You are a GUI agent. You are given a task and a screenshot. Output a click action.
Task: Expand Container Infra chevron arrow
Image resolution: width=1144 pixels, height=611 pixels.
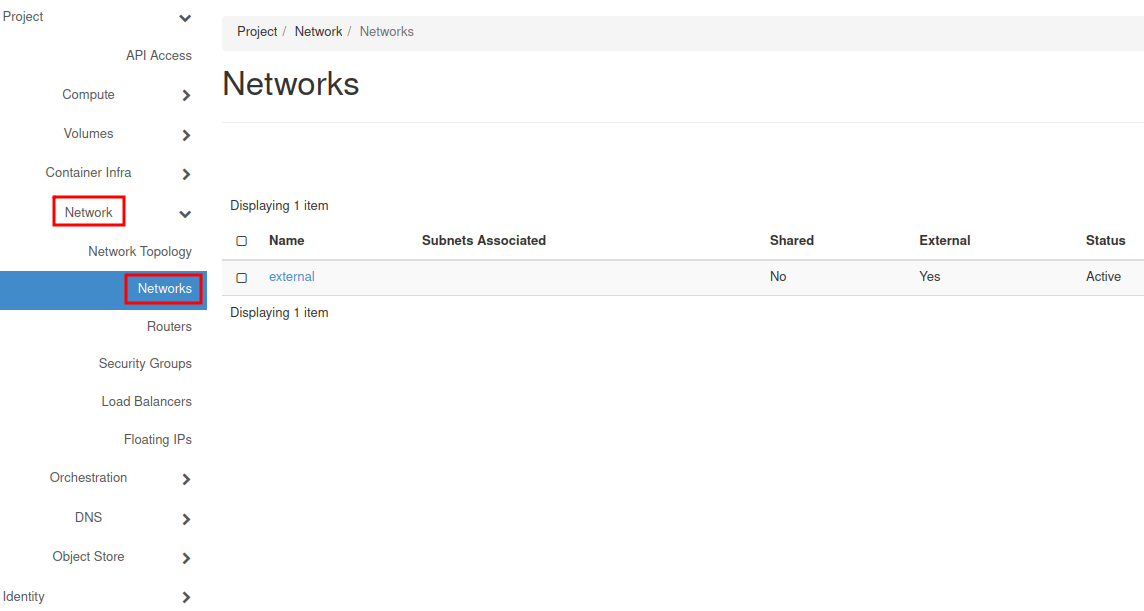(x=186, y=174)
